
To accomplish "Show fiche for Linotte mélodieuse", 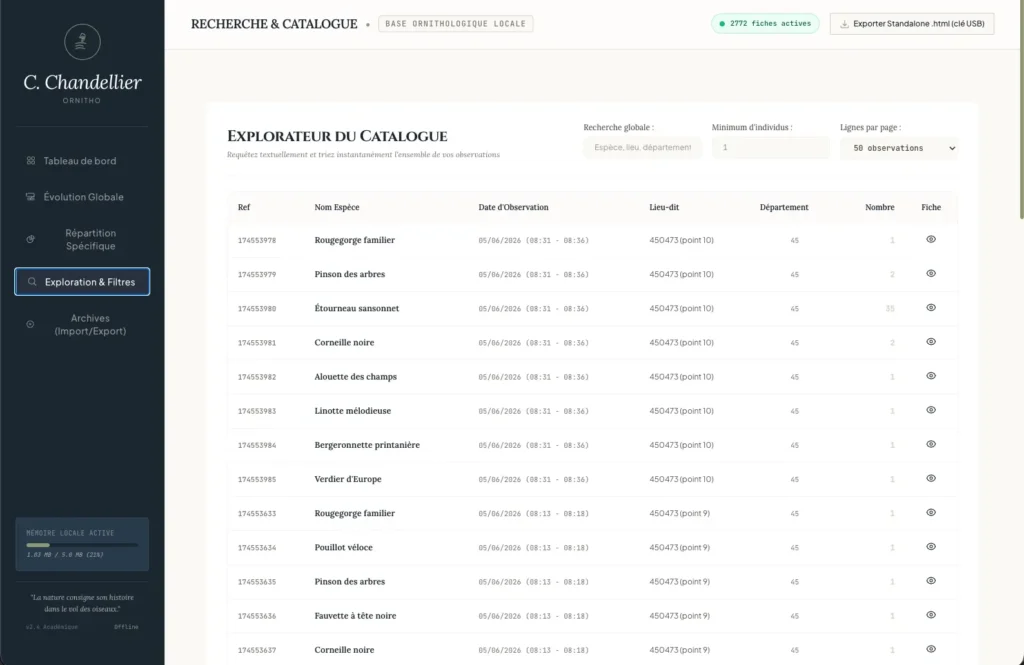I will tap(931, 410).
